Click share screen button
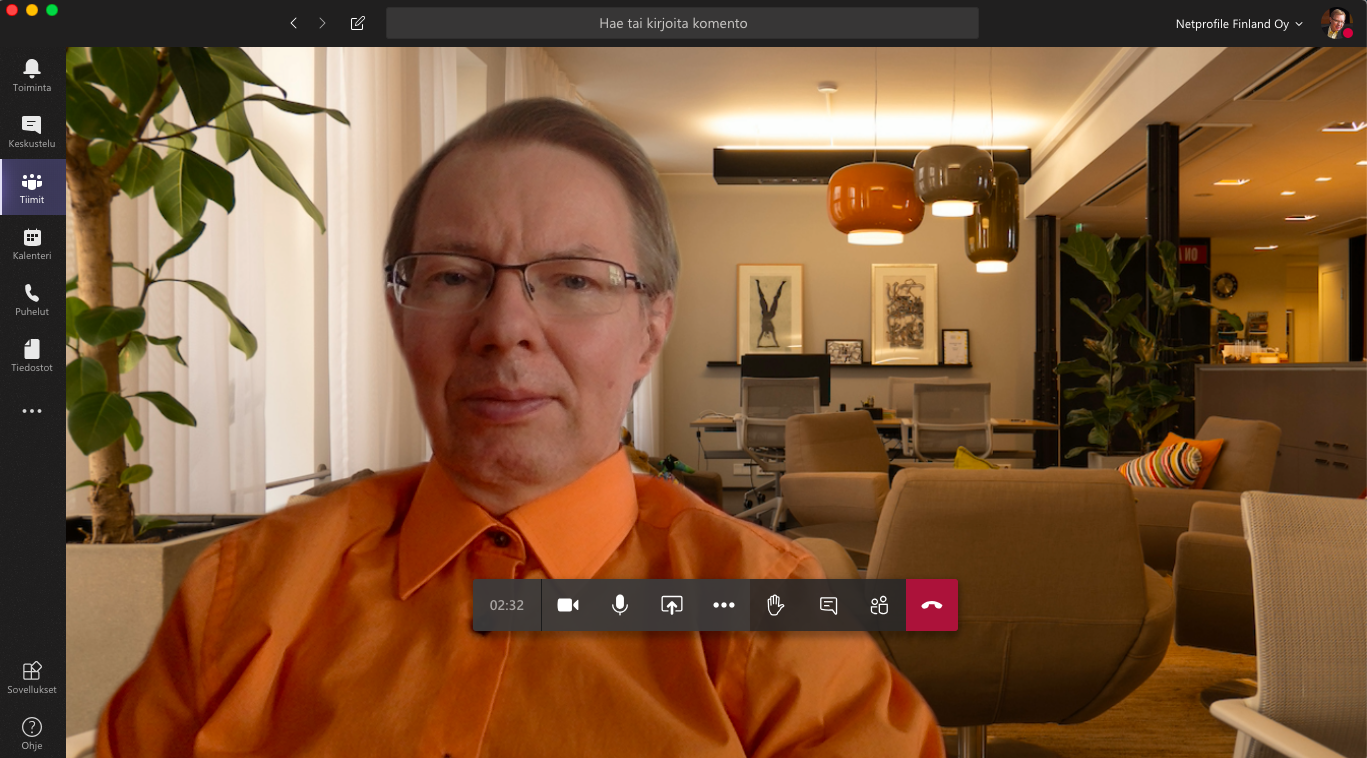 672,605
